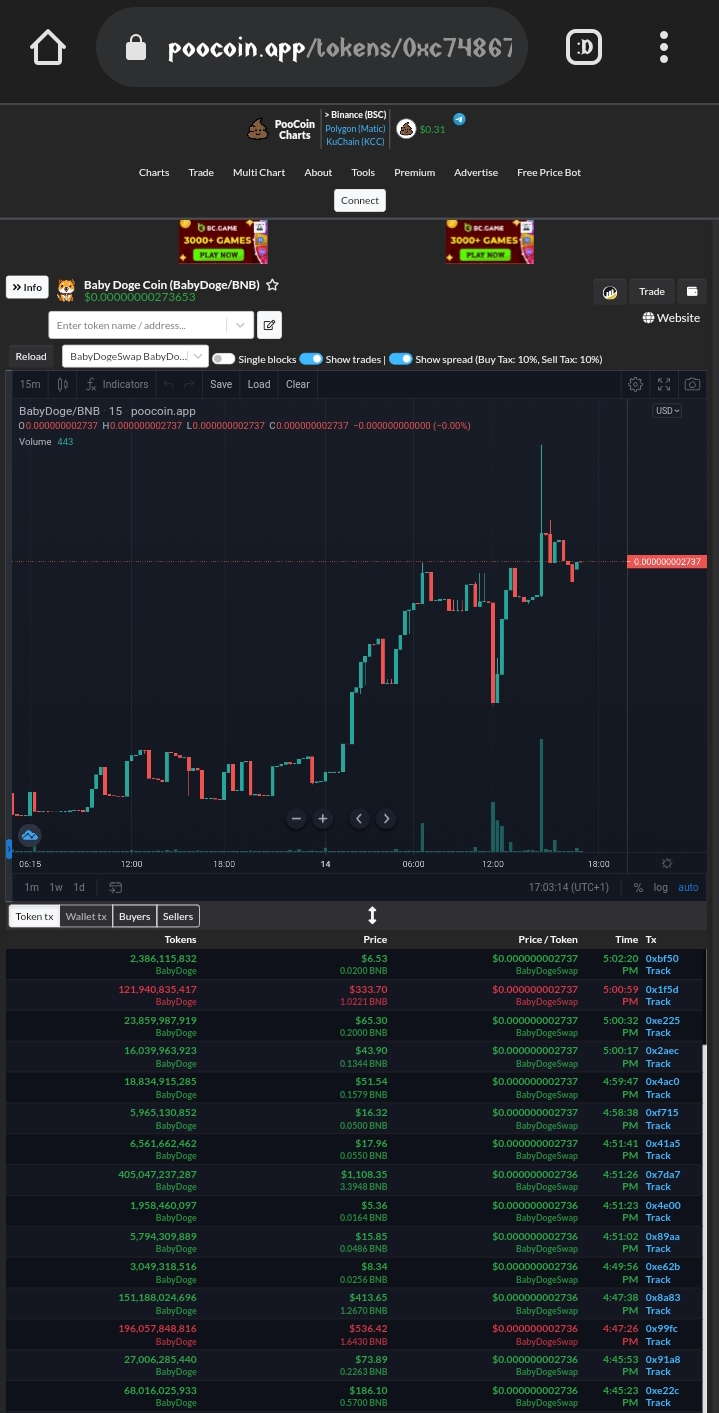
Task: Open the browser tab switcher
Action: (x=584, y=47)
